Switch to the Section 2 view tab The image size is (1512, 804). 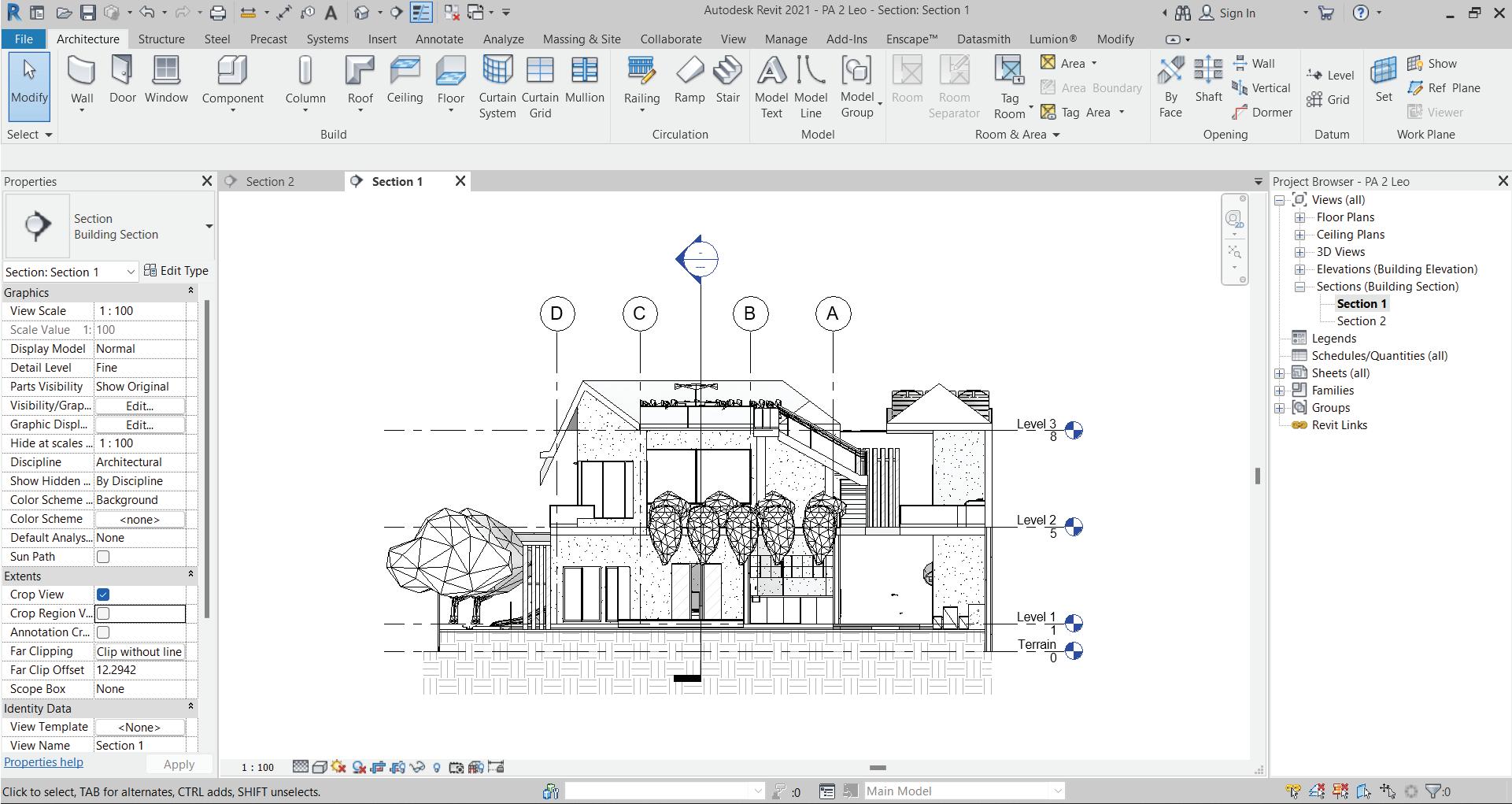(270, 182)
